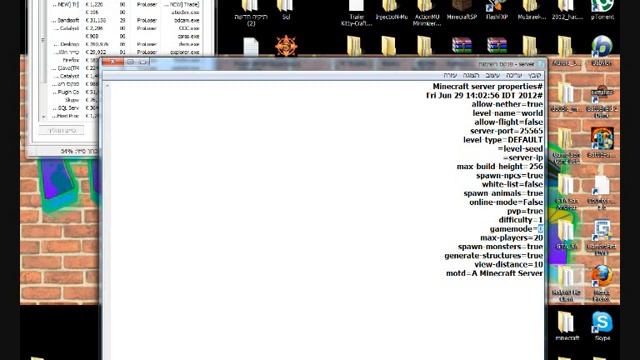Click the '=level-seed' line
The image size is (640, 360).
tap(520, 149)
